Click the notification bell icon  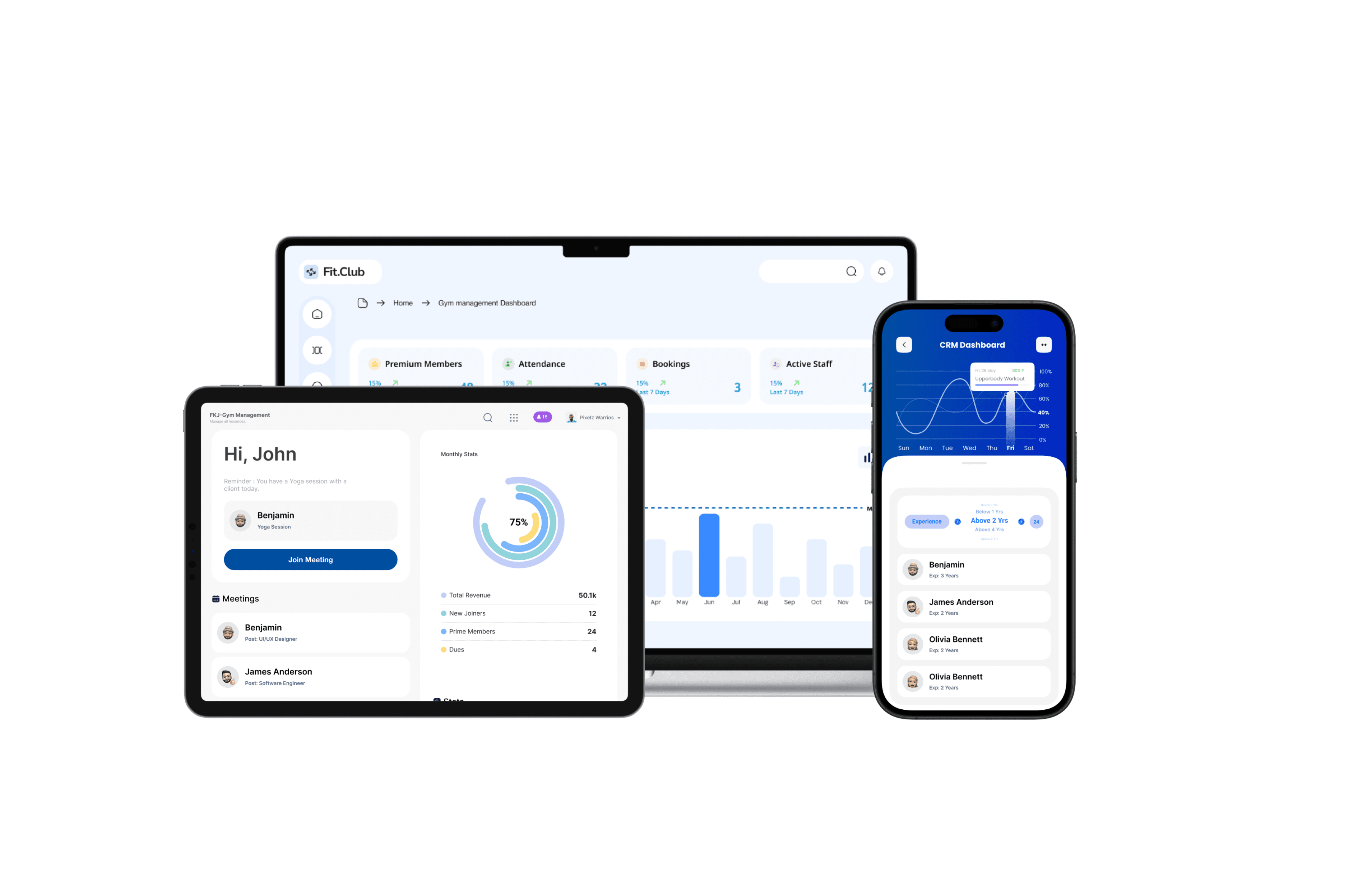[x=882, y=271]
